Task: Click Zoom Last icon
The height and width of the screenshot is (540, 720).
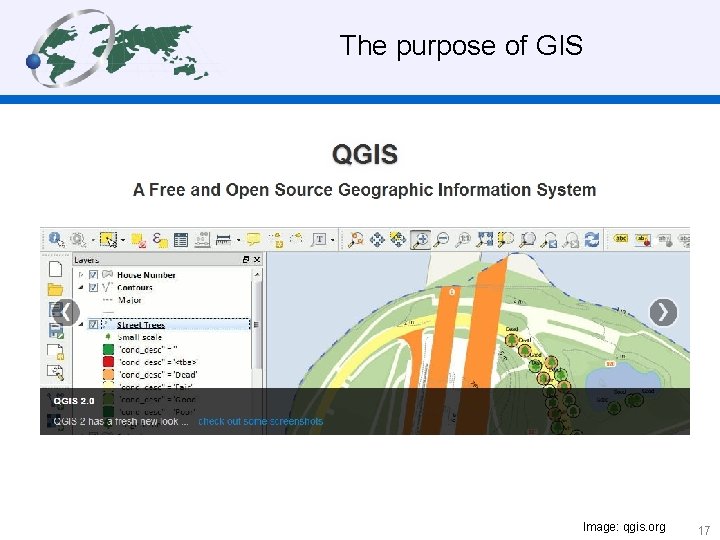Action: click(x=549, y=240)
